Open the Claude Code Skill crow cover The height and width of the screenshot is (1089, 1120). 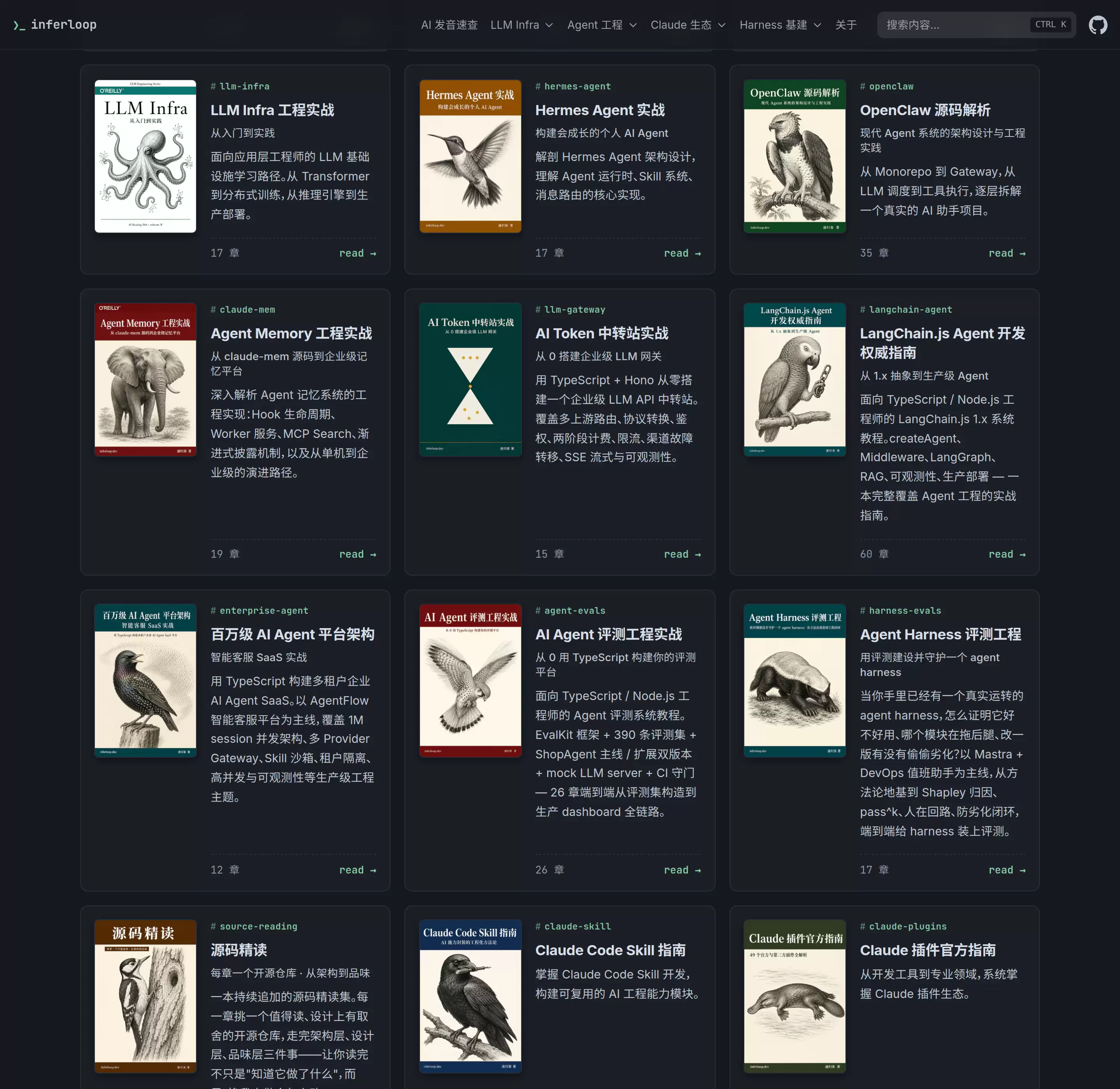(470, 996)
